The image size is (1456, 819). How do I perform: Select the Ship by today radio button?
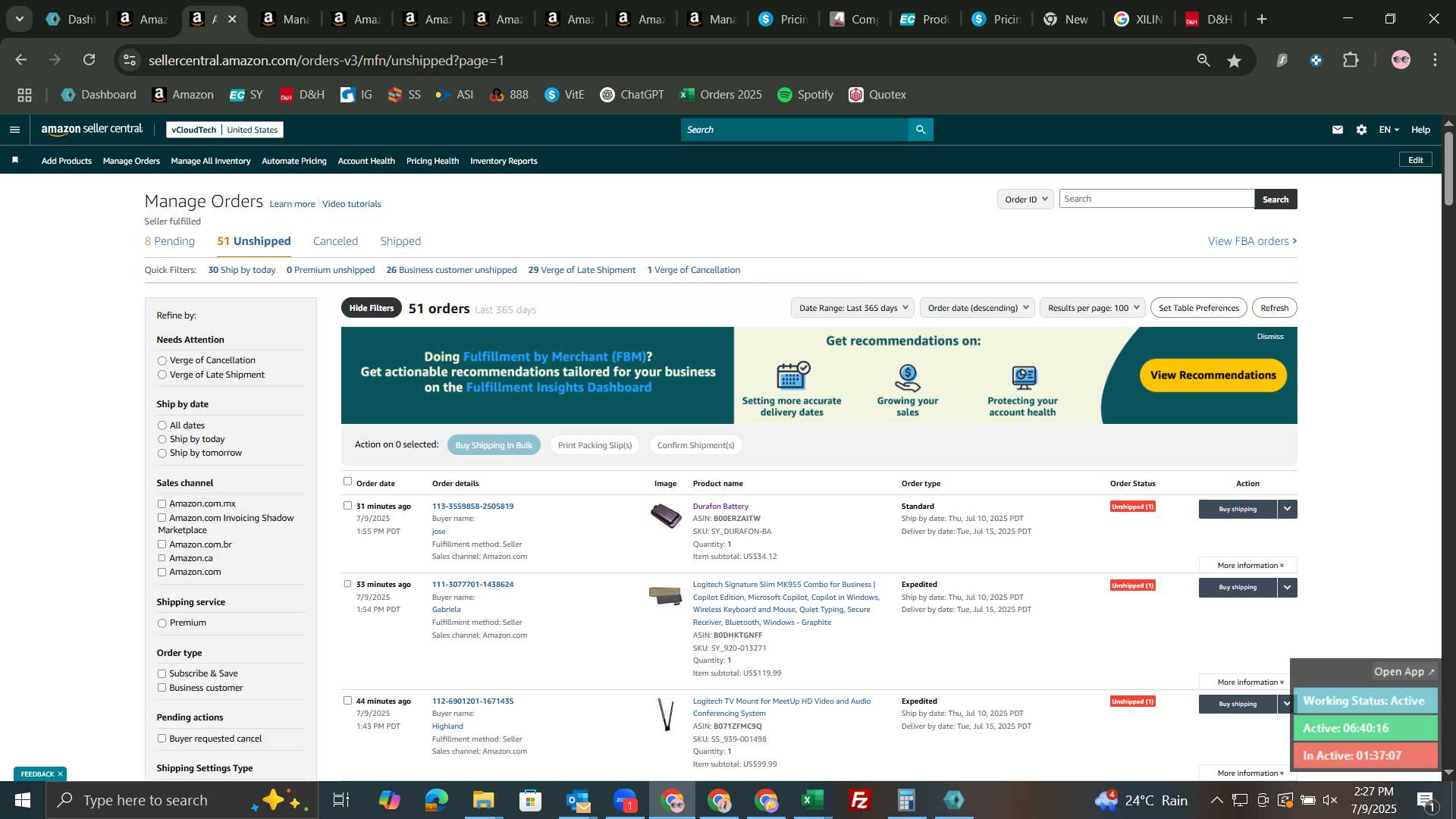point(162,440)
